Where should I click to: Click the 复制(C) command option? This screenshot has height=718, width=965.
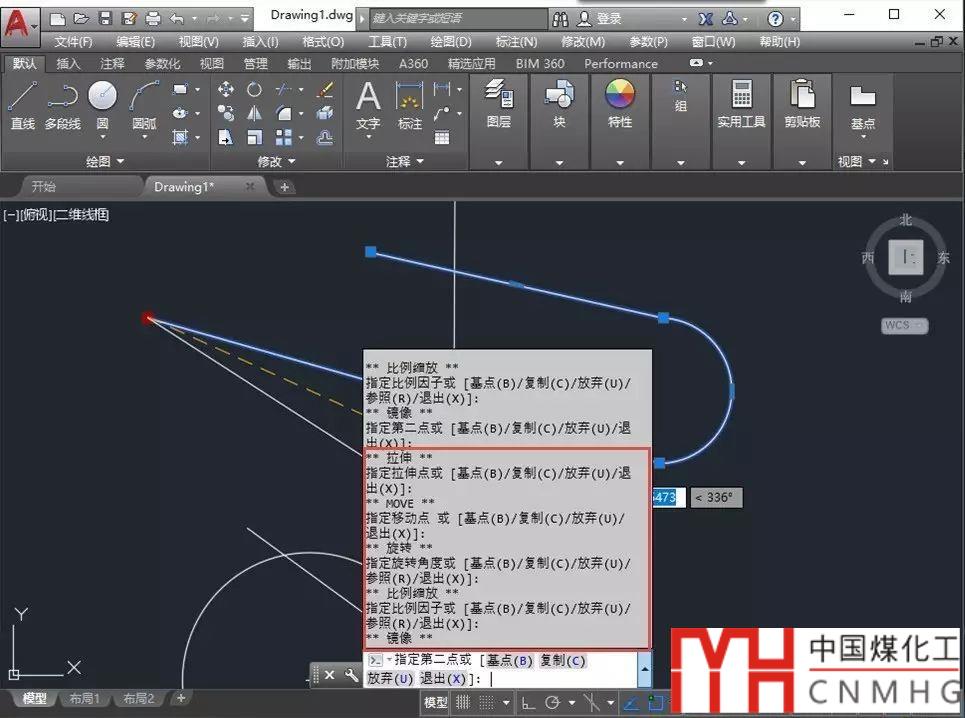click(563, 660)
